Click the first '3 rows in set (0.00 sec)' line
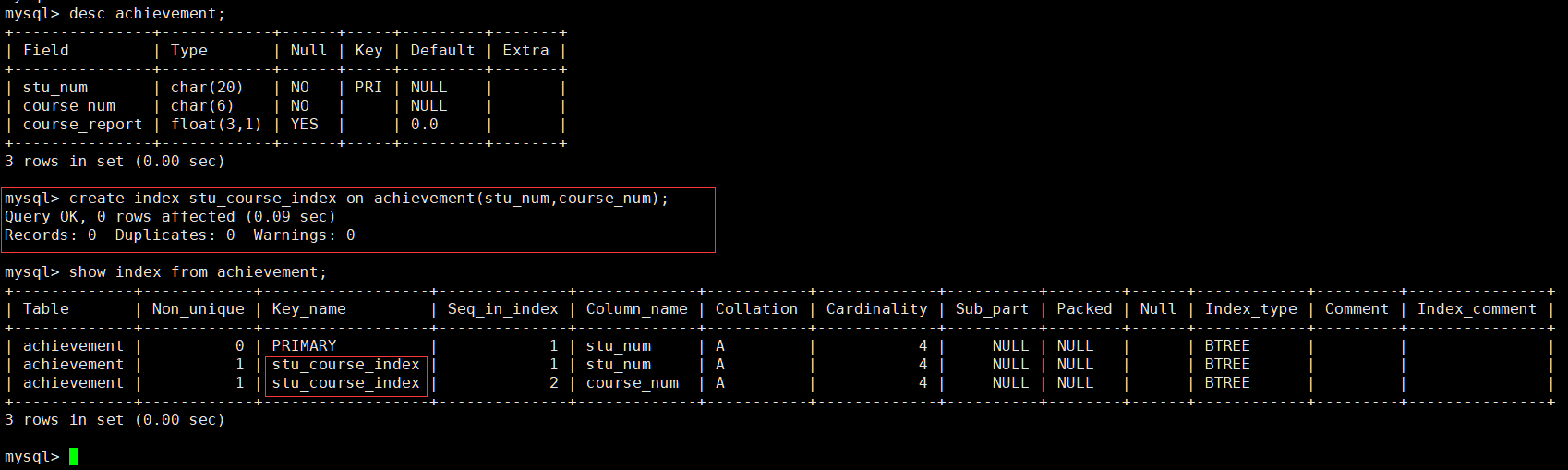The height and width of the screenshot is (470, 1568). coord(115,161)
